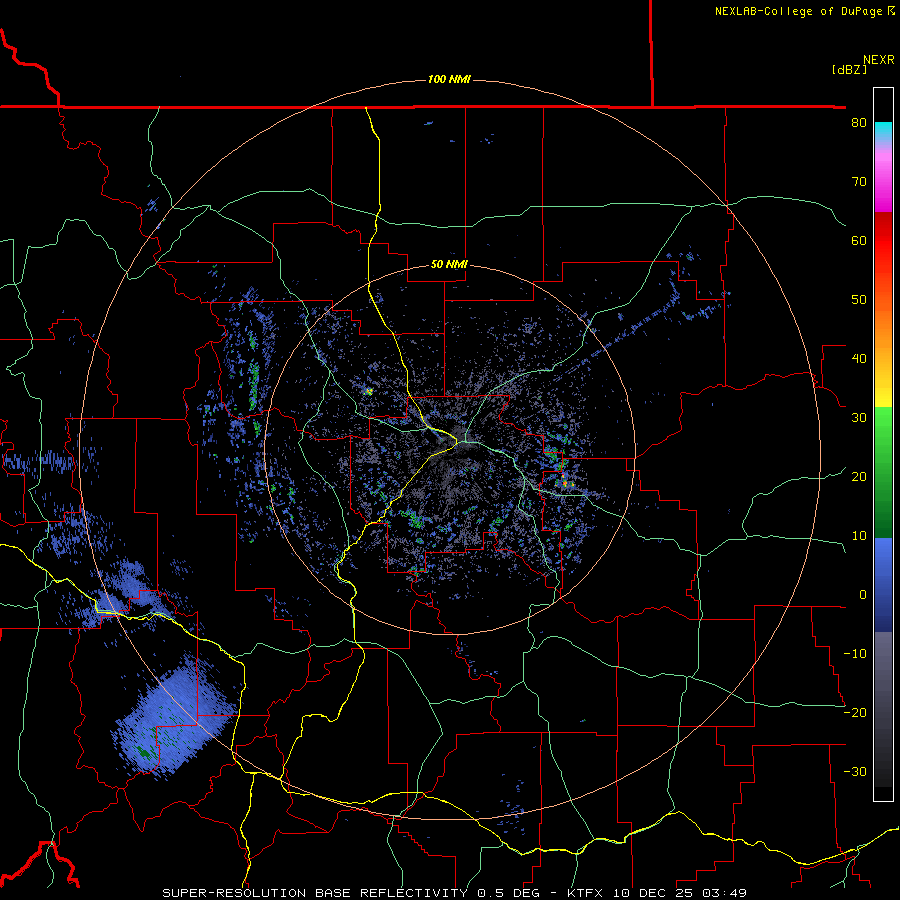Click the KTFX radar site identifier
Image resolution: width=900 pixels, height=900 pixels.
(586, 893)
